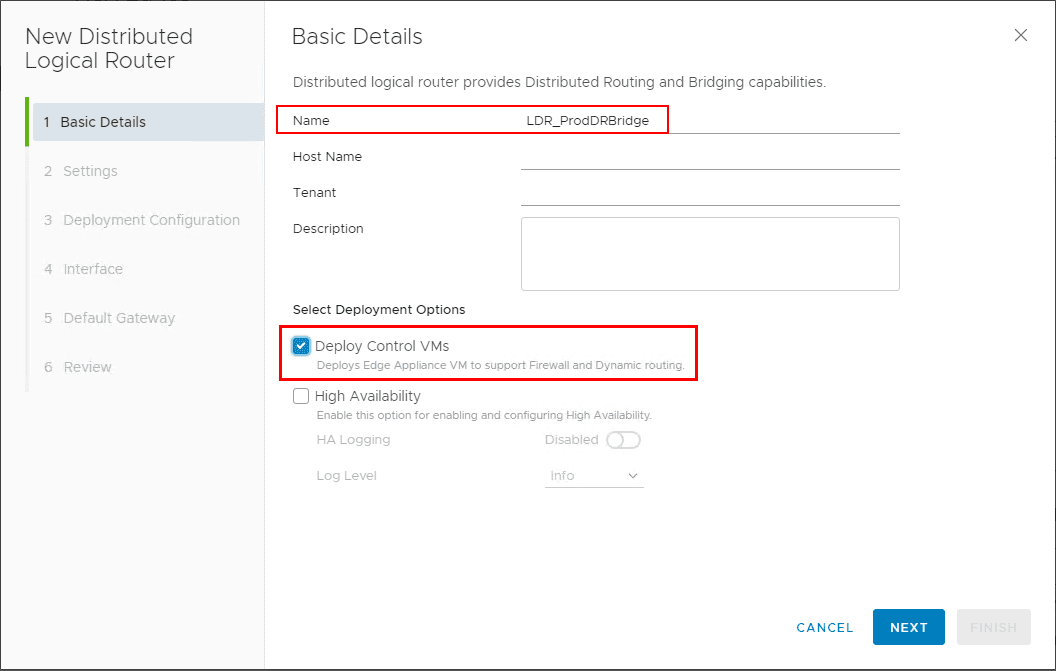The image size is (1056, 671).
Task: Click the FINISH button
Action: pyautogui.click(x=993, y=627)
